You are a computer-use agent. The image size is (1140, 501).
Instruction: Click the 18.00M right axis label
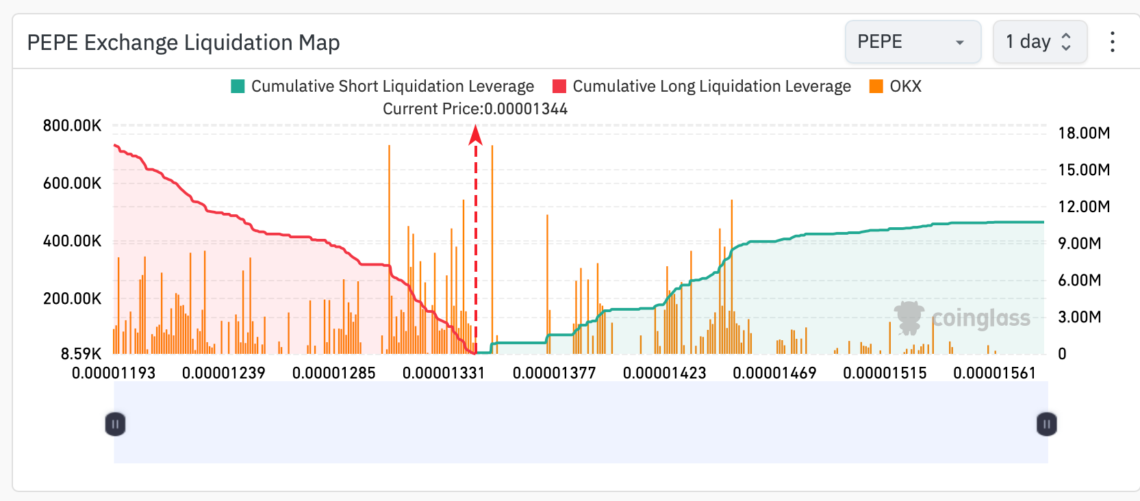(1083, 133)
